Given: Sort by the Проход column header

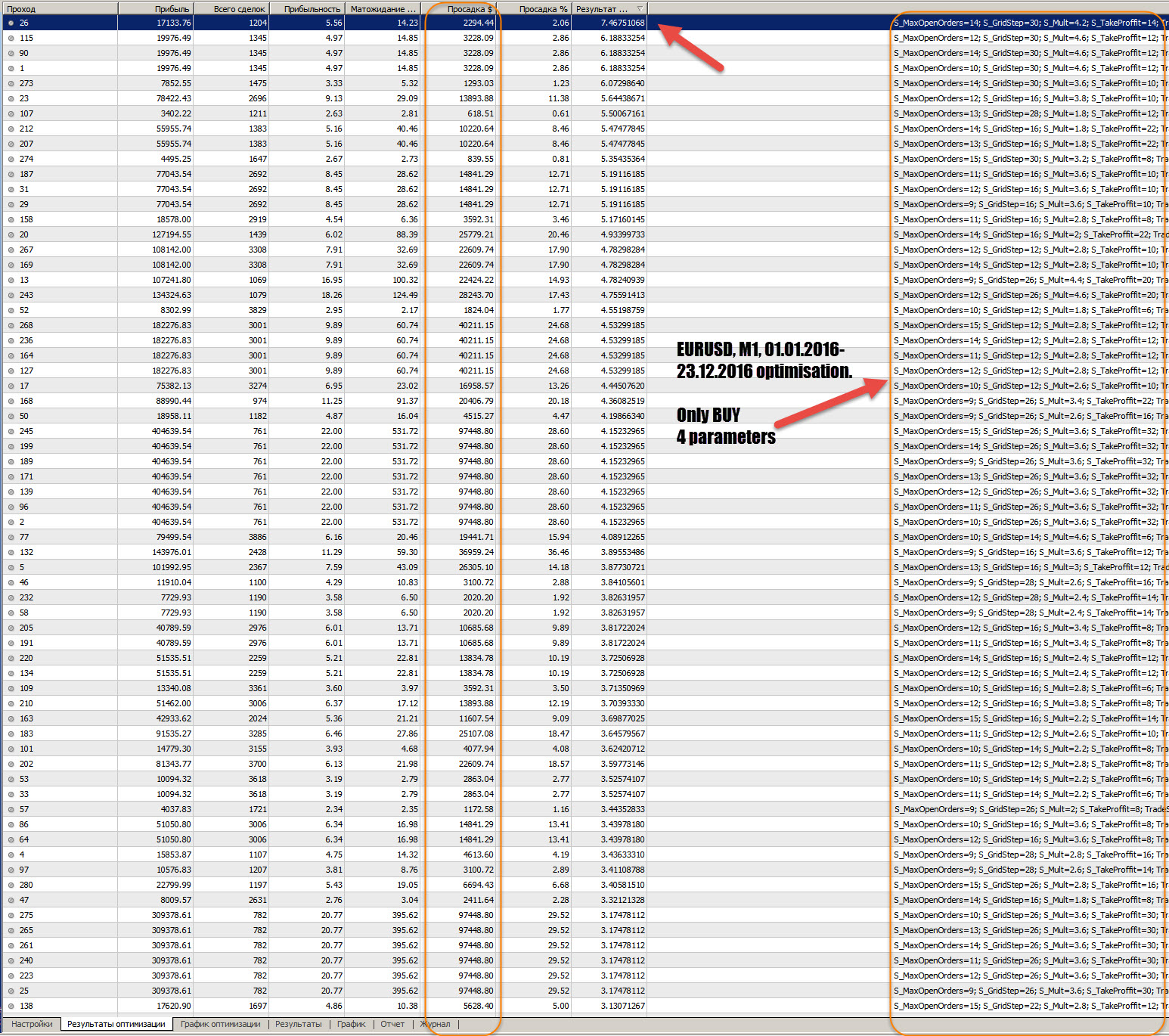Looking at the screenshot, I should 60,9.
